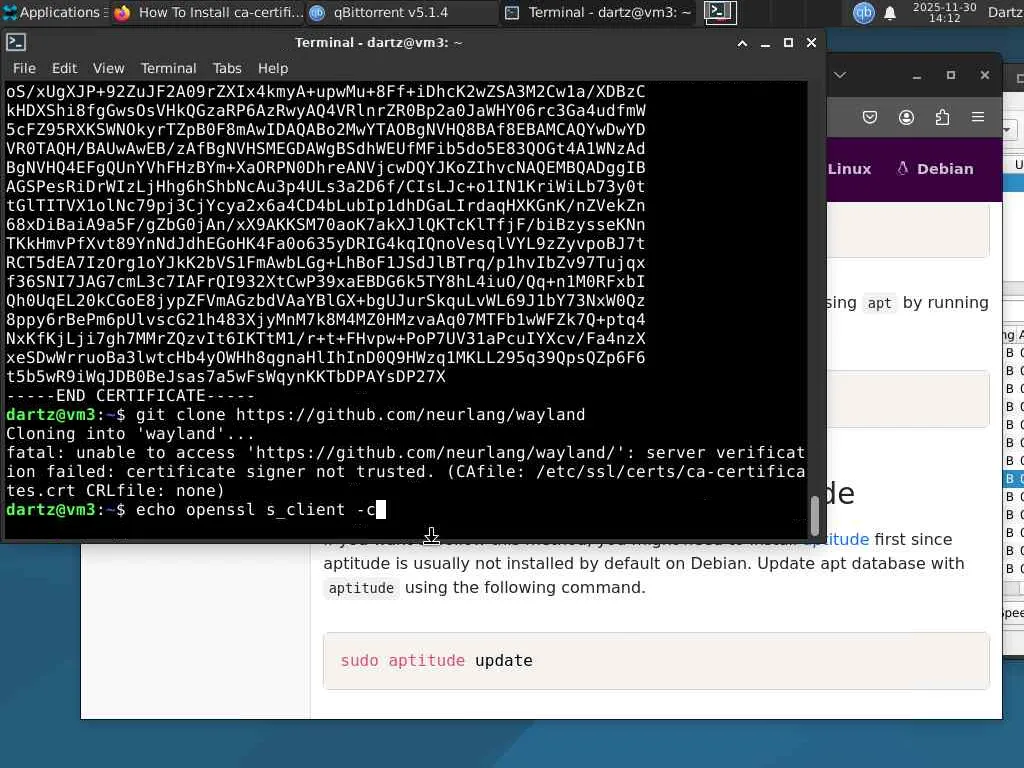1024x768 pixels.
Task: Open the Terminal menu in menu bar
Action: point(168,68)
